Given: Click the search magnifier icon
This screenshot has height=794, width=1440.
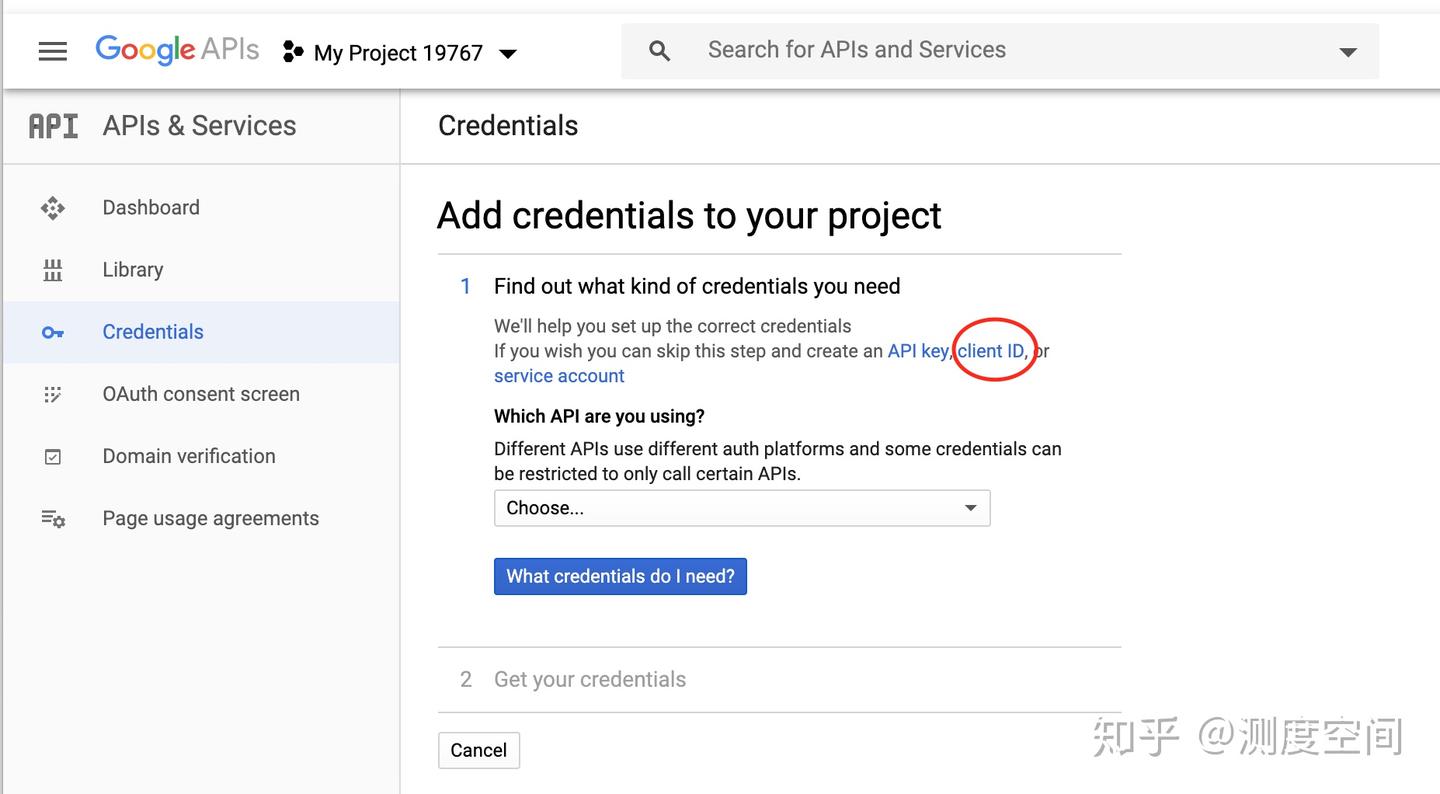Looking at the screenshot, I should [x=659, y=51].
